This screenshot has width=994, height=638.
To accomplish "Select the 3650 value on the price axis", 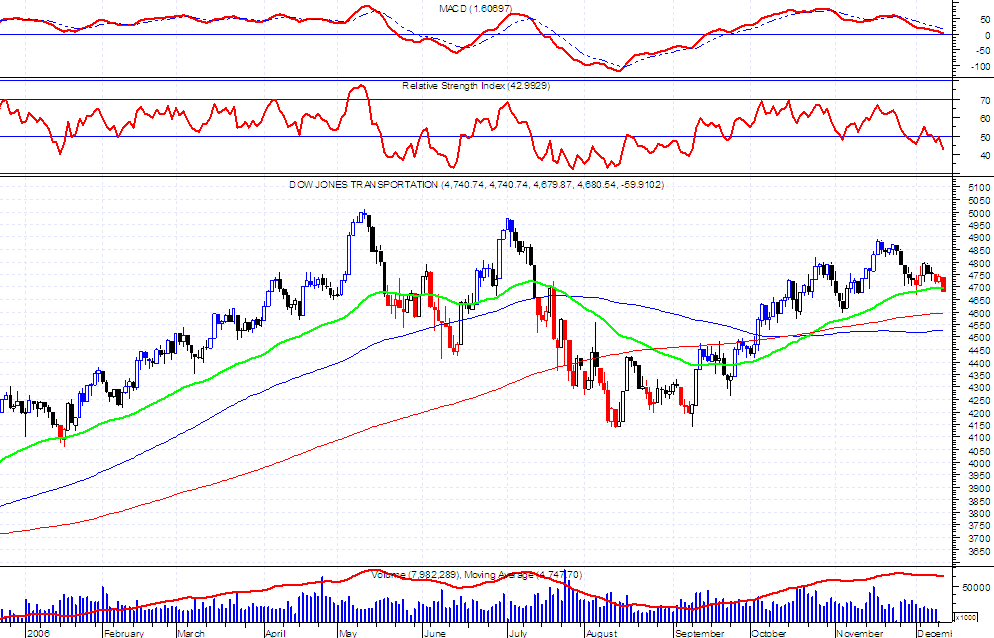I will (x=979, y=552).
